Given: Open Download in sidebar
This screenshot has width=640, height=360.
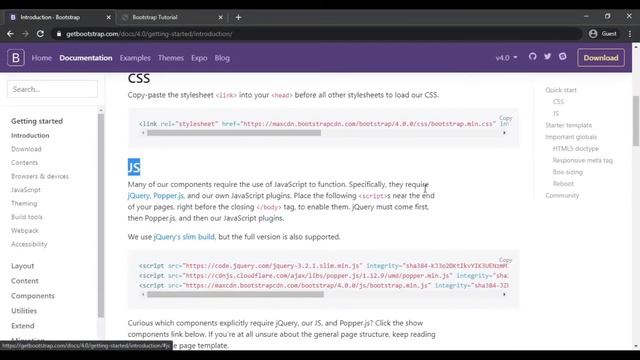Looking at the screenshot, I should click(x=26, y=149).
